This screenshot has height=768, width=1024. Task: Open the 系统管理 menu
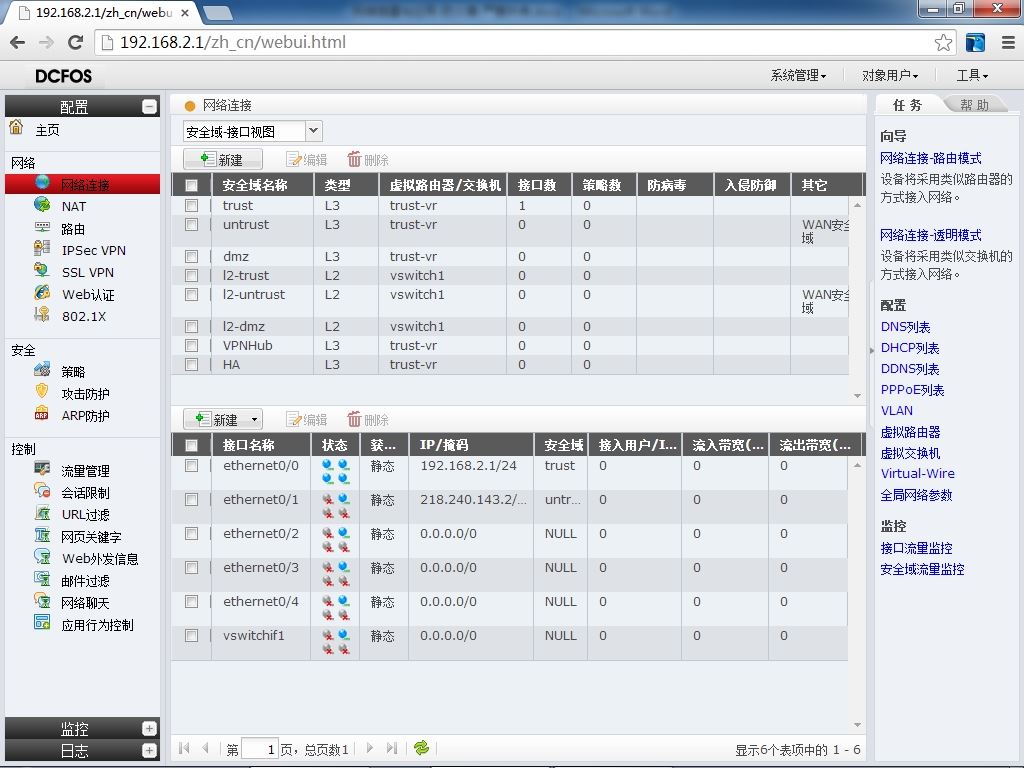point(798,76)
